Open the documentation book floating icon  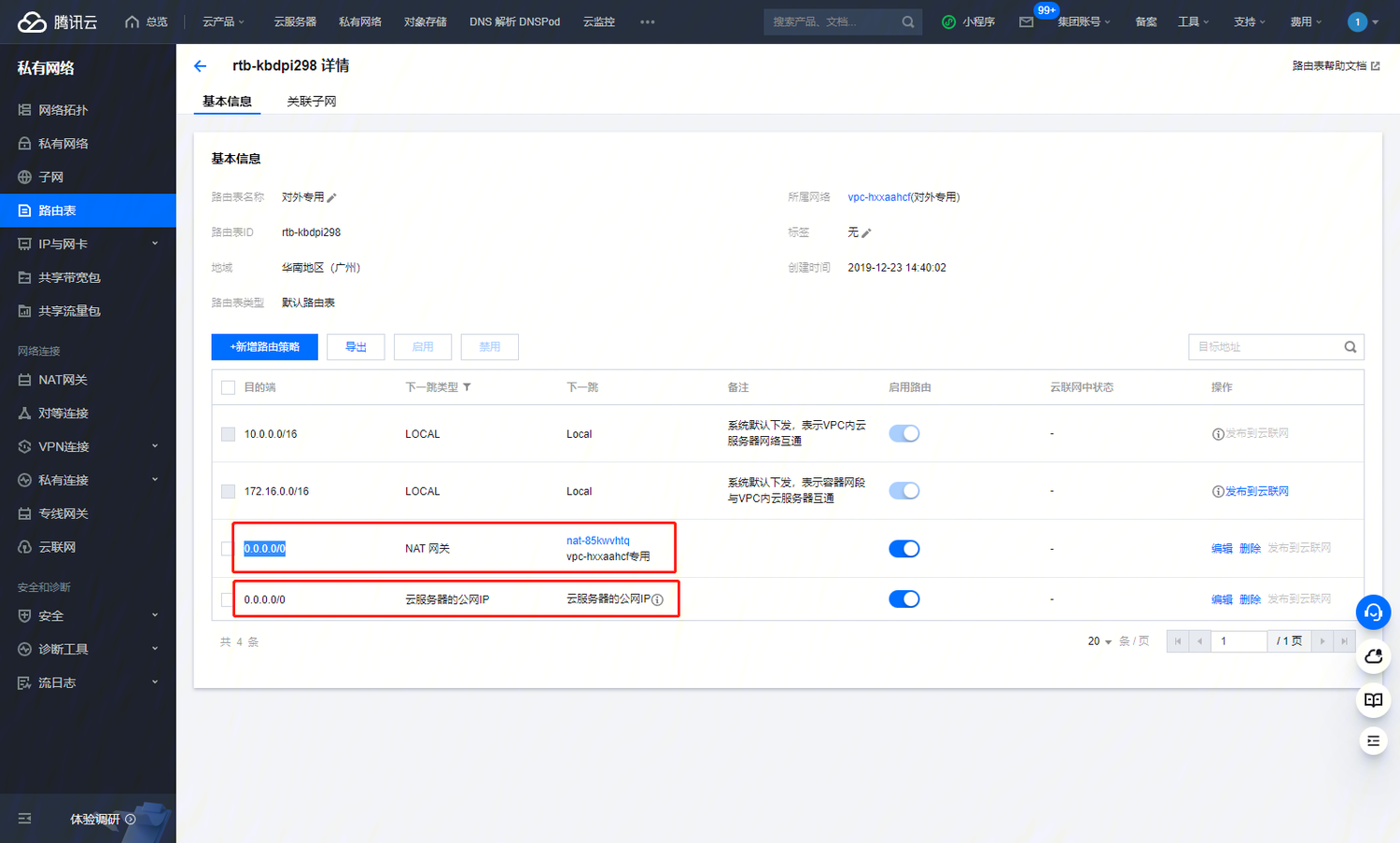[1373, 700]
